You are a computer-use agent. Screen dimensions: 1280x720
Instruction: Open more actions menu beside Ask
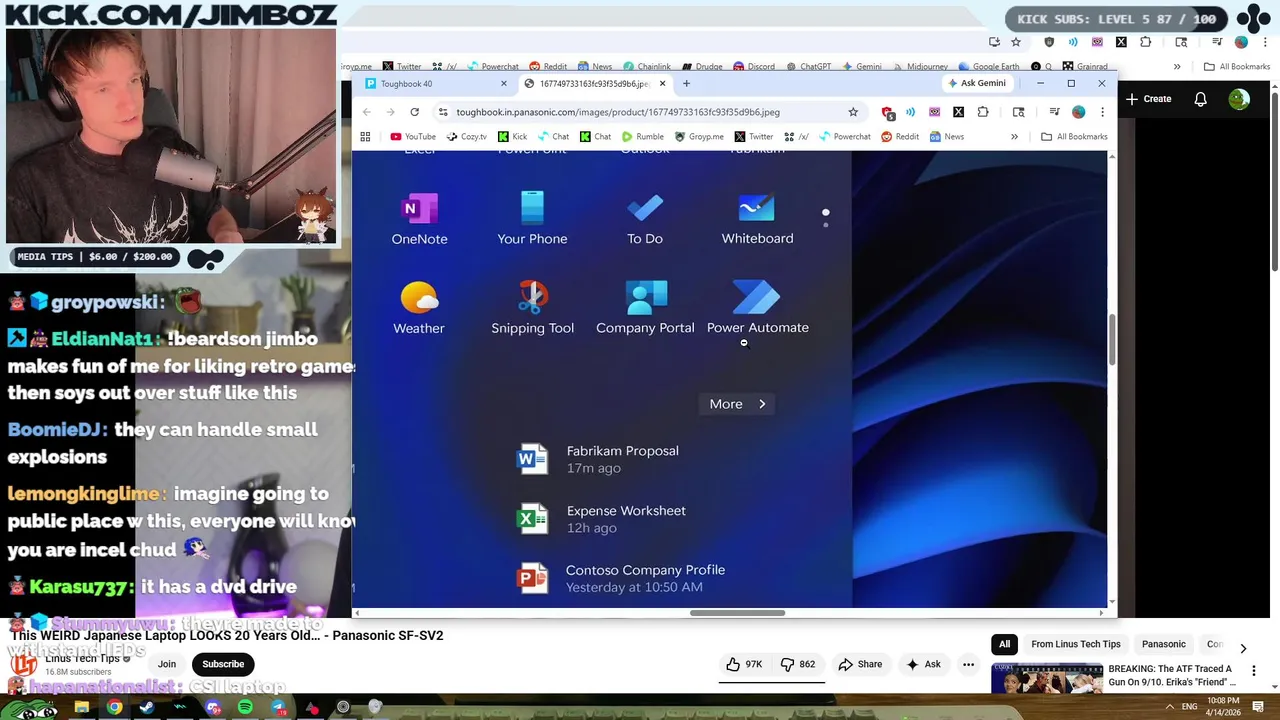coord(968,664)
